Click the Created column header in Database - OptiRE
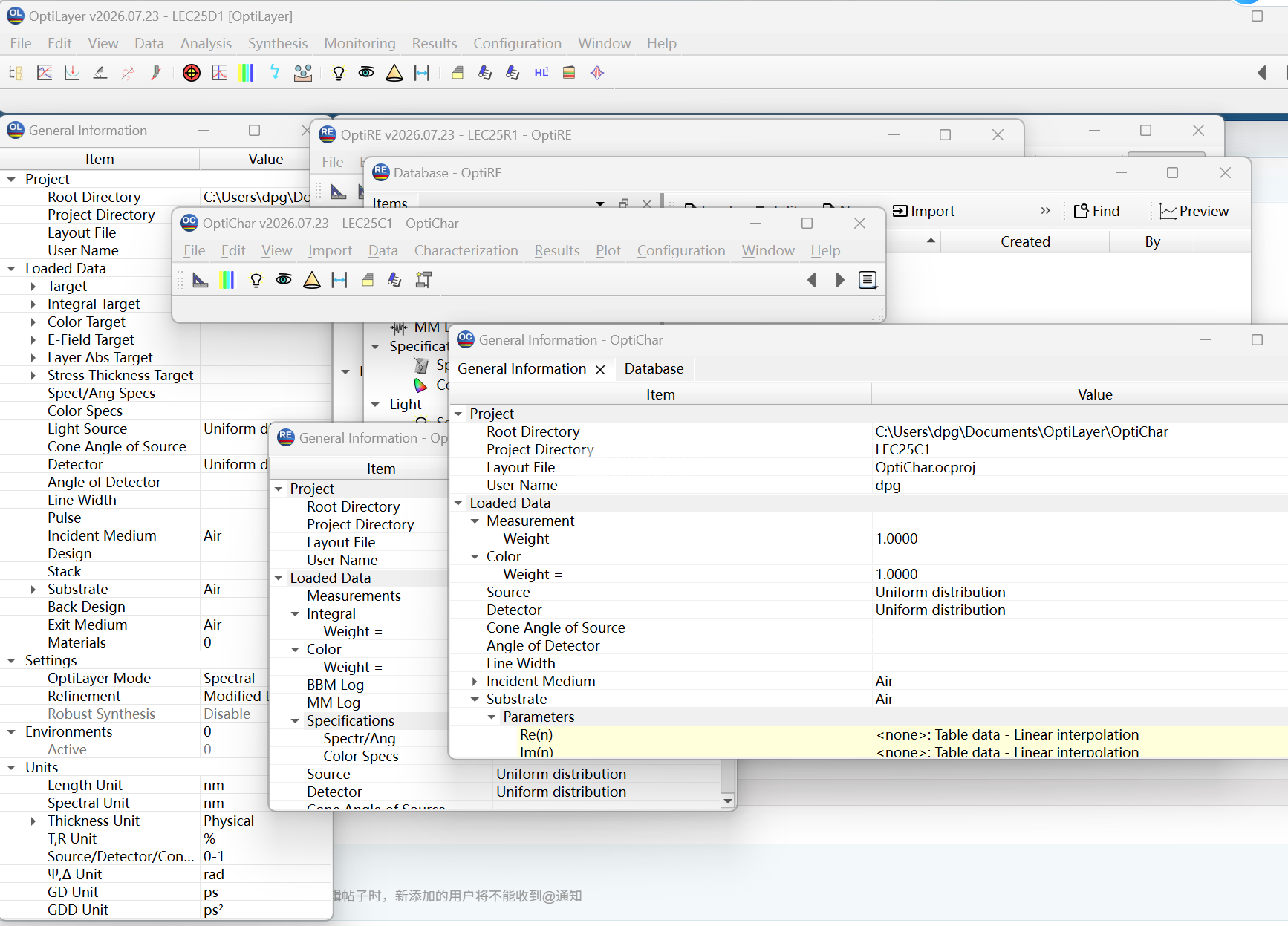 click(x=1025, y=242)
